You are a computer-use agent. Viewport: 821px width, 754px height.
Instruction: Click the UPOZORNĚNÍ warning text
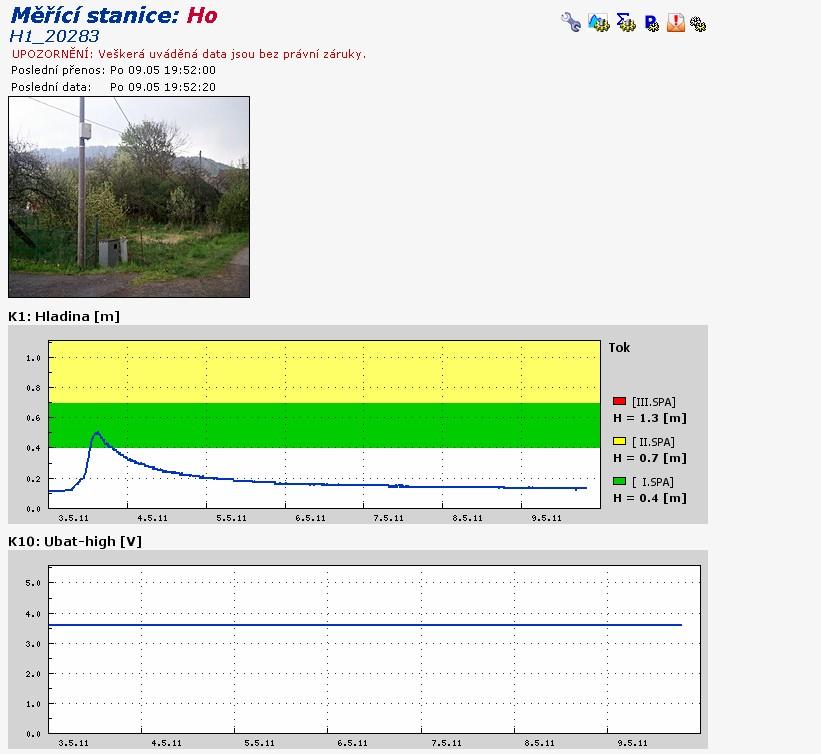pyautogui.click(x=188, y=54)
